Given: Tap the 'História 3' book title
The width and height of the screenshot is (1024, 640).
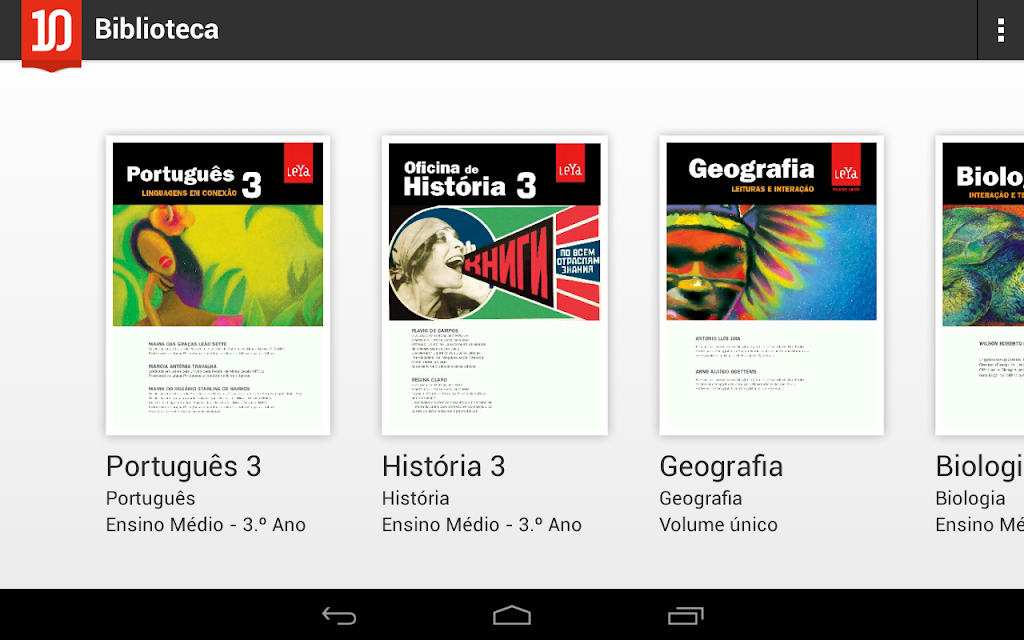Looking at the screenshot, I should coord(443,466).
